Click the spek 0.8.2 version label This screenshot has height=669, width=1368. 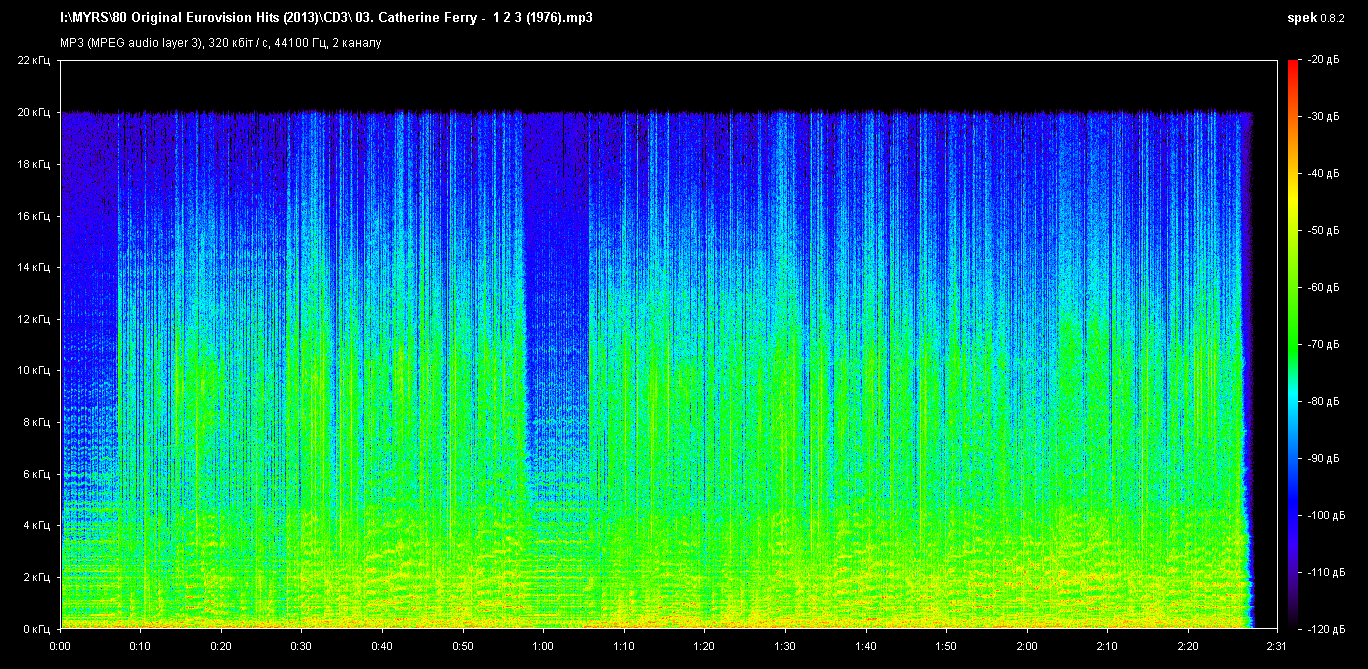[1320, 18]
